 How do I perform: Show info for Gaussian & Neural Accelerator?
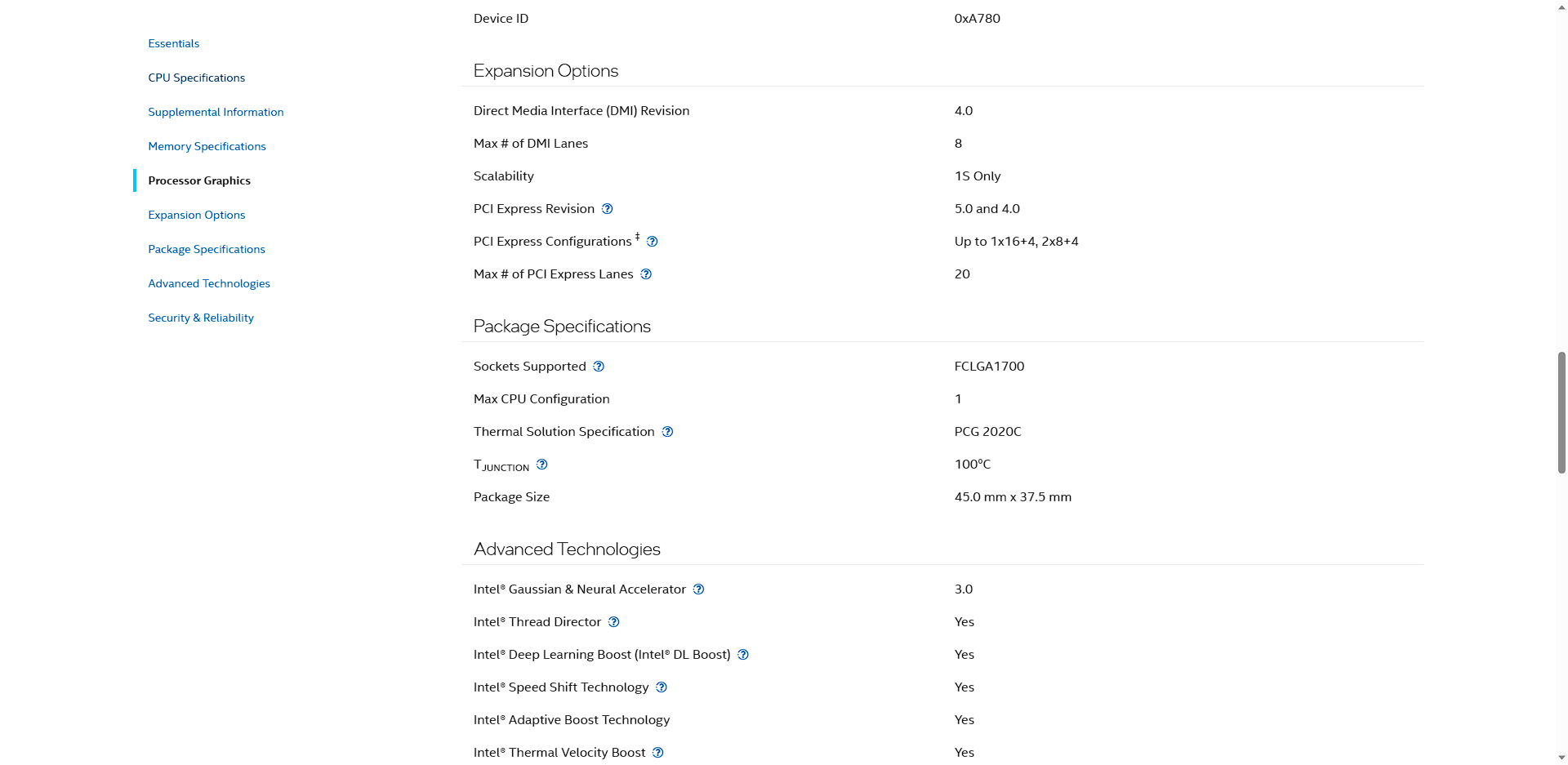pos(698,589)
